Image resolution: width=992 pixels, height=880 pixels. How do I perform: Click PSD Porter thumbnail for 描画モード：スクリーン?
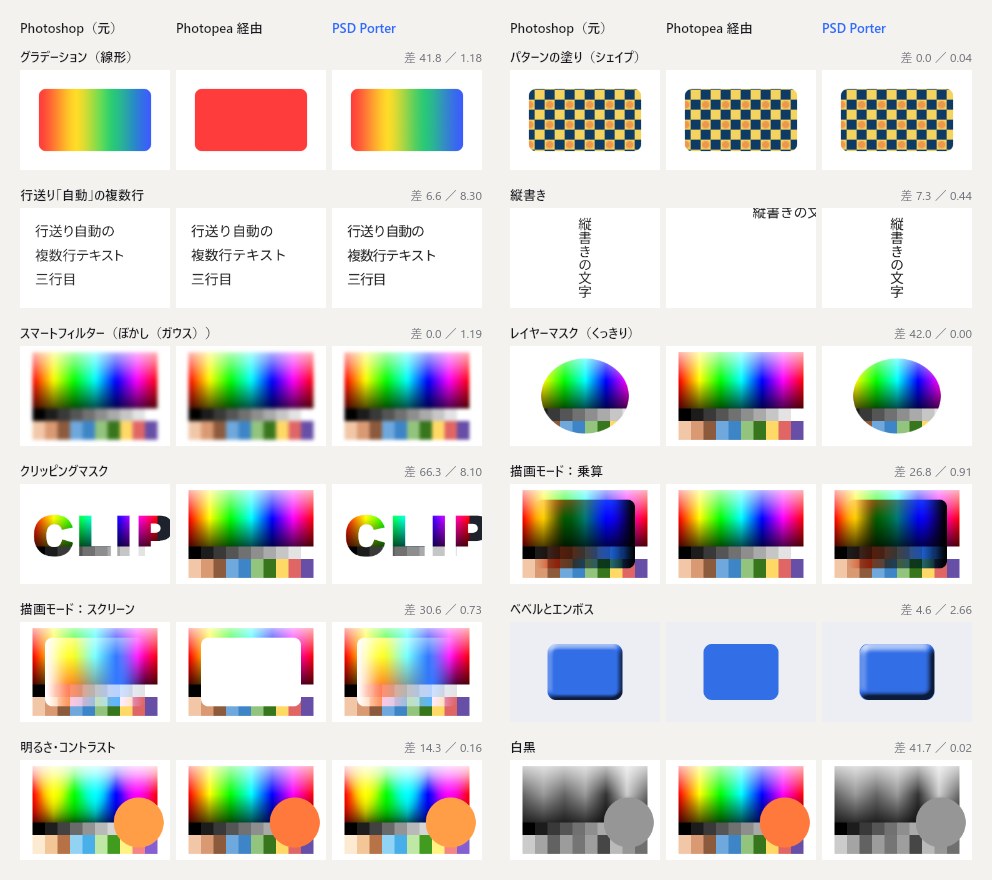click(407, 672)
